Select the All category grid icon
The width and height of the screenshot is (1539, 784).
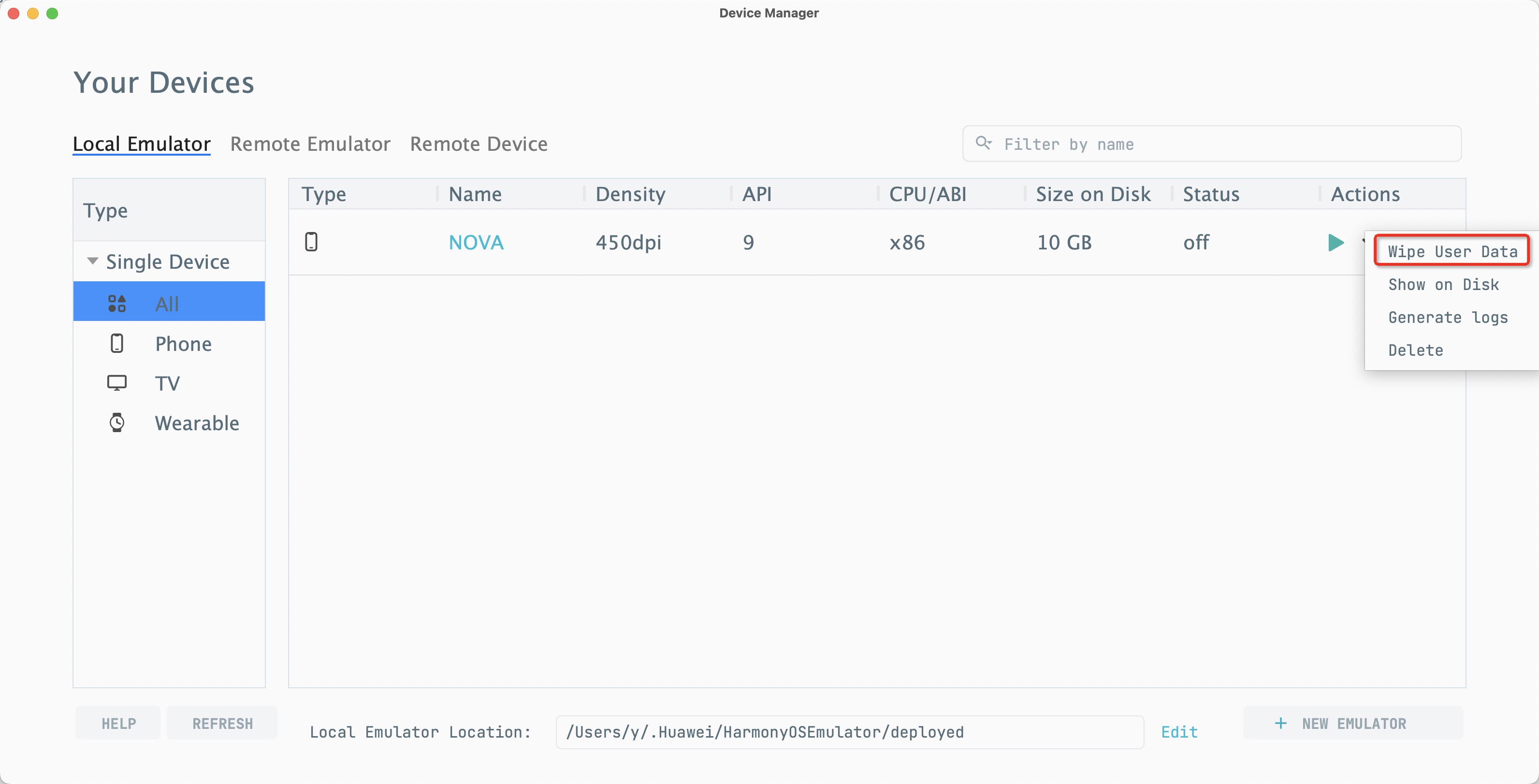[x=117, y=304]
